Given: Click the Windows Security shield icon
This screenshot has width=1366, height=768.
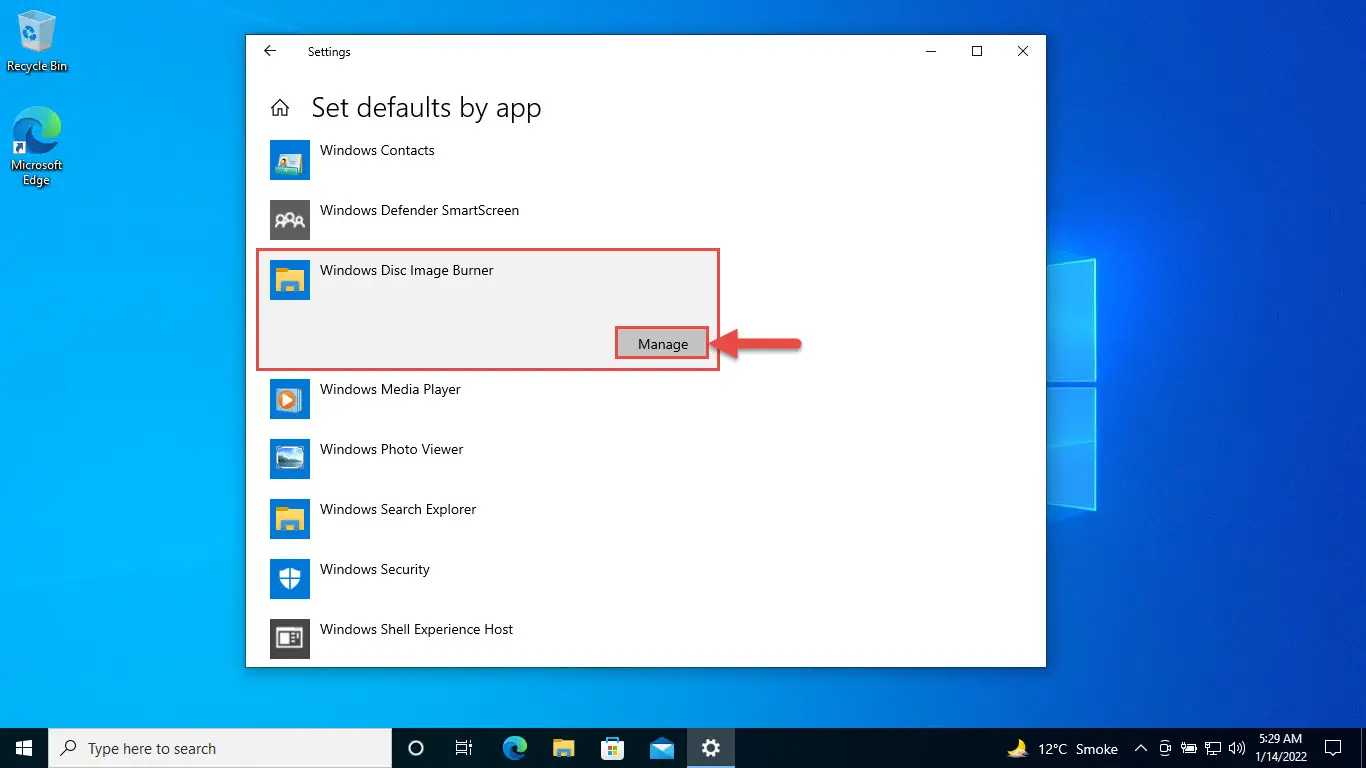Looking at the screenshot, I should 290,579.
